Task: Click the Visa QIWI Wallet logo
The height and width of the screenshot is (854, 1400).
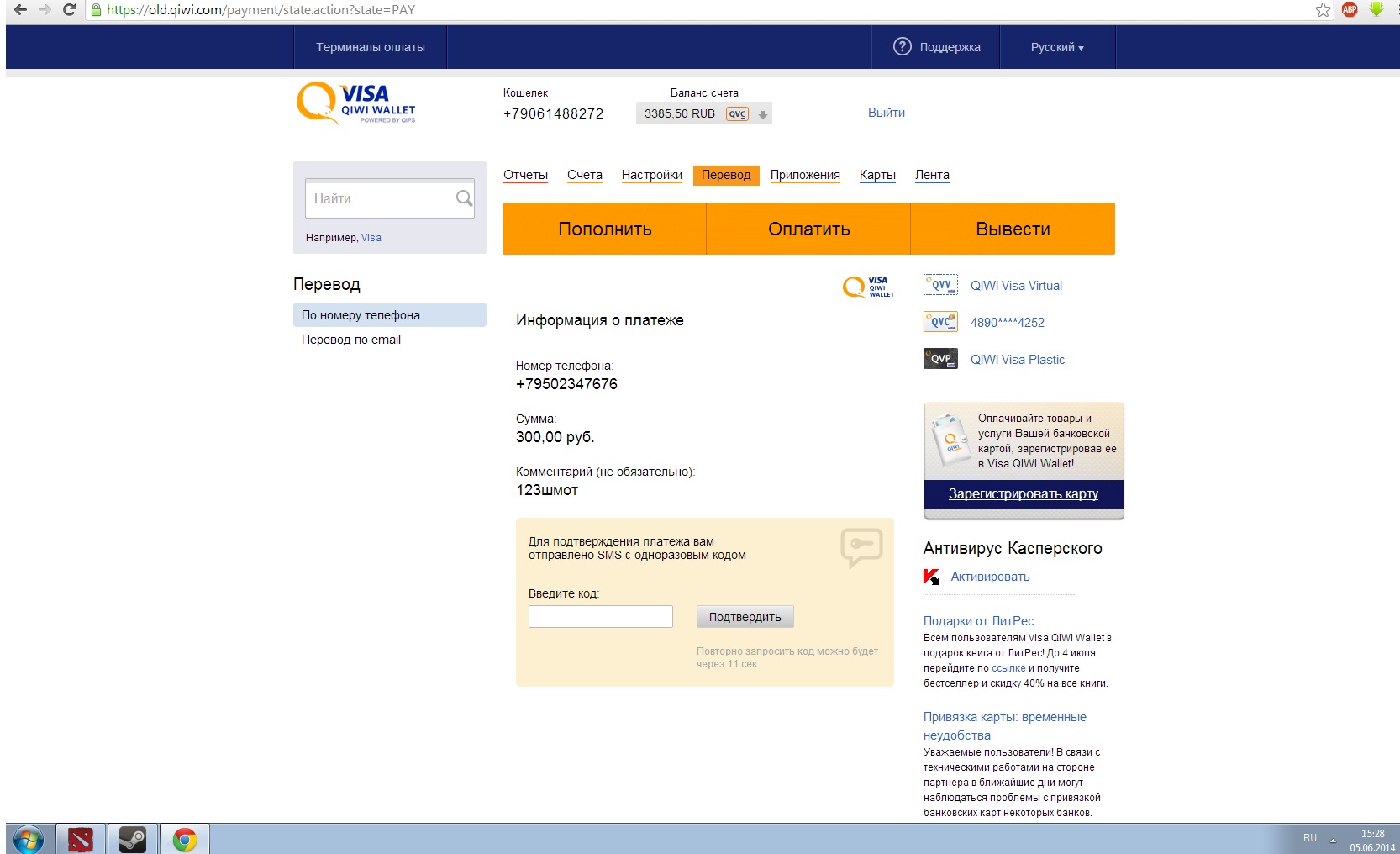Action: click(356, 103)
